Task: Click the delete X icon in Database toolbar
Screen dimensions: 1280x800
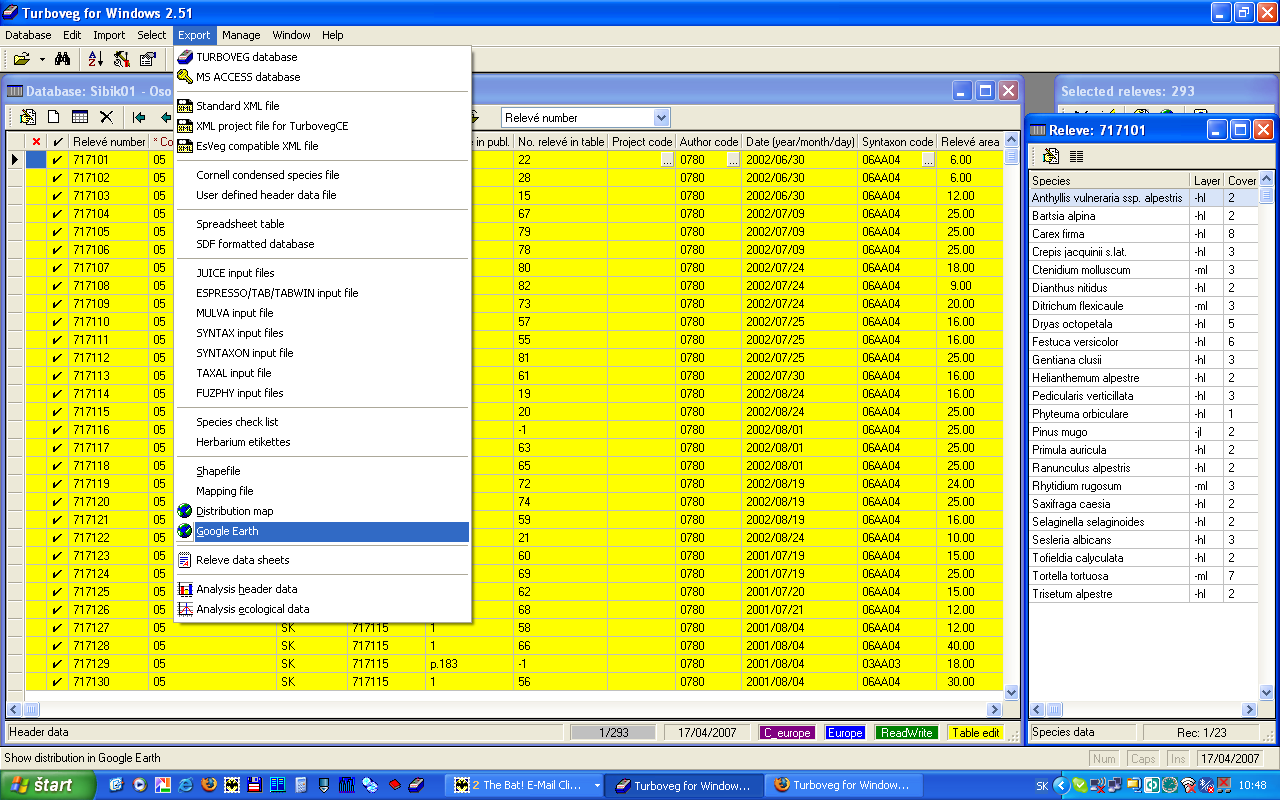Action: point(106,117)
